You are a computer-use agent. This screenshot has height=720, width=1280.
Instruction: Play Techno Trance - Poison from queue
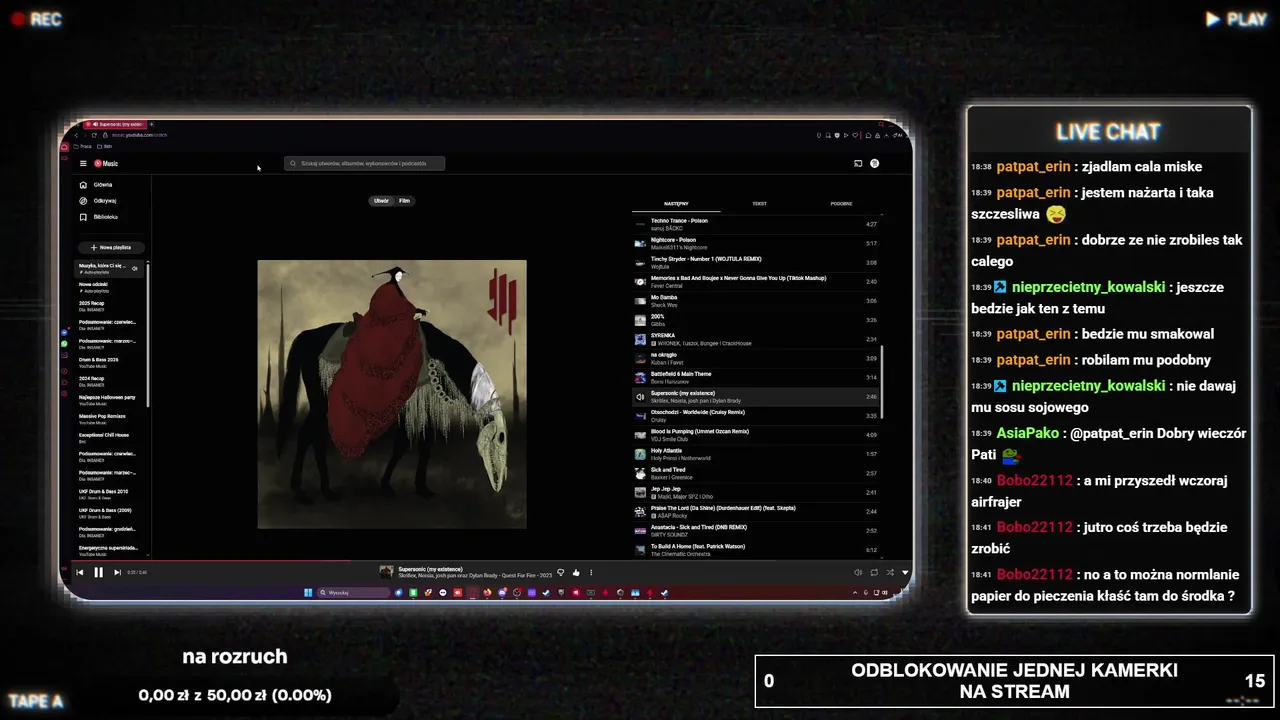coord(758,224)
